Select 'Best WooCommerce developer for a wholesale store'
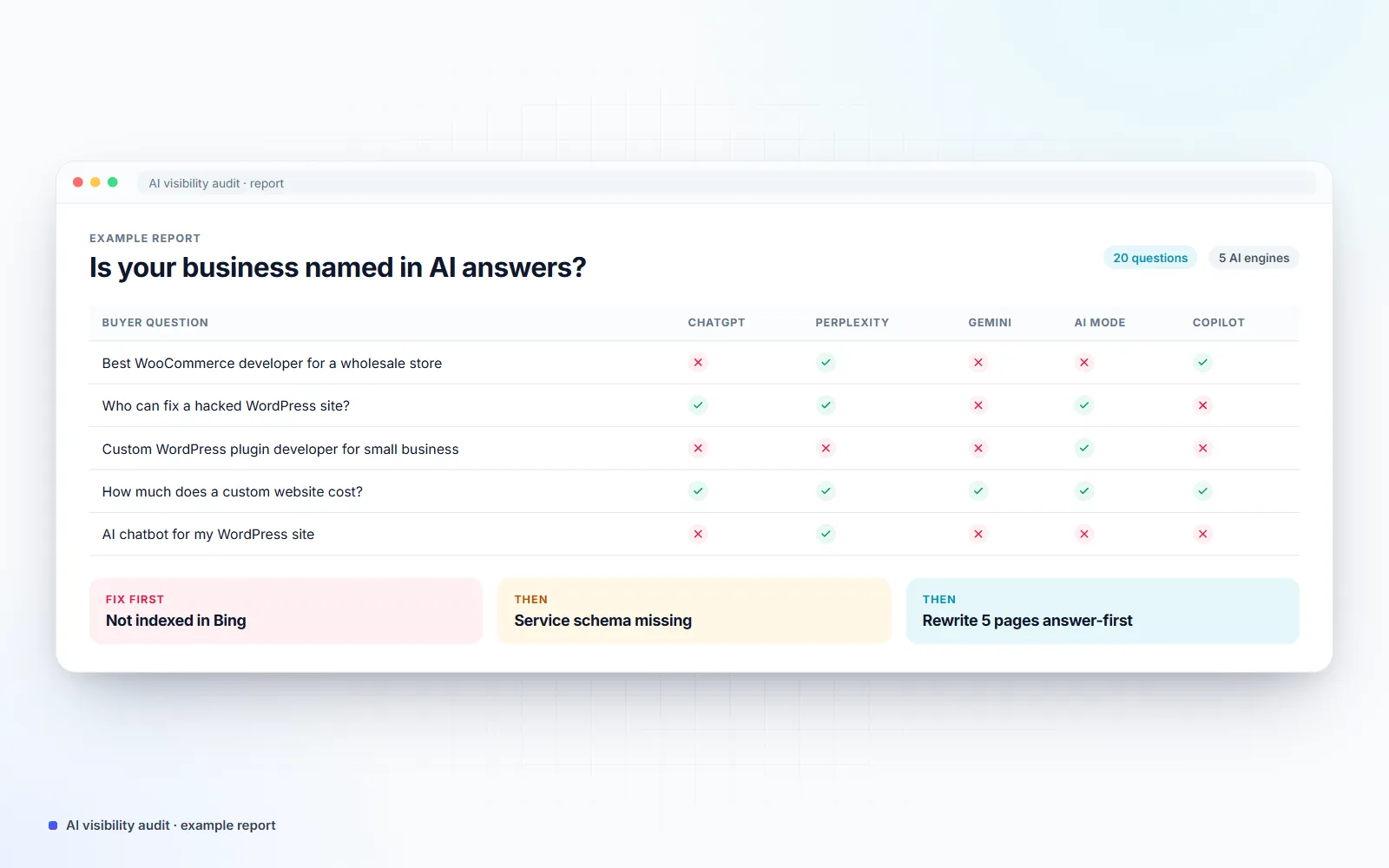The image size is (1389, 868). coord(272,363)
